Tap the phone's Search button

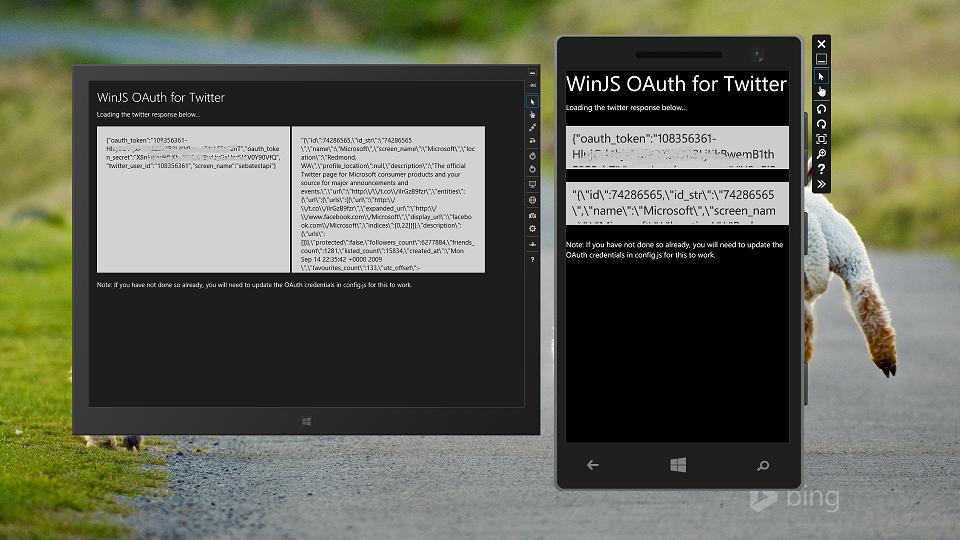763,466
